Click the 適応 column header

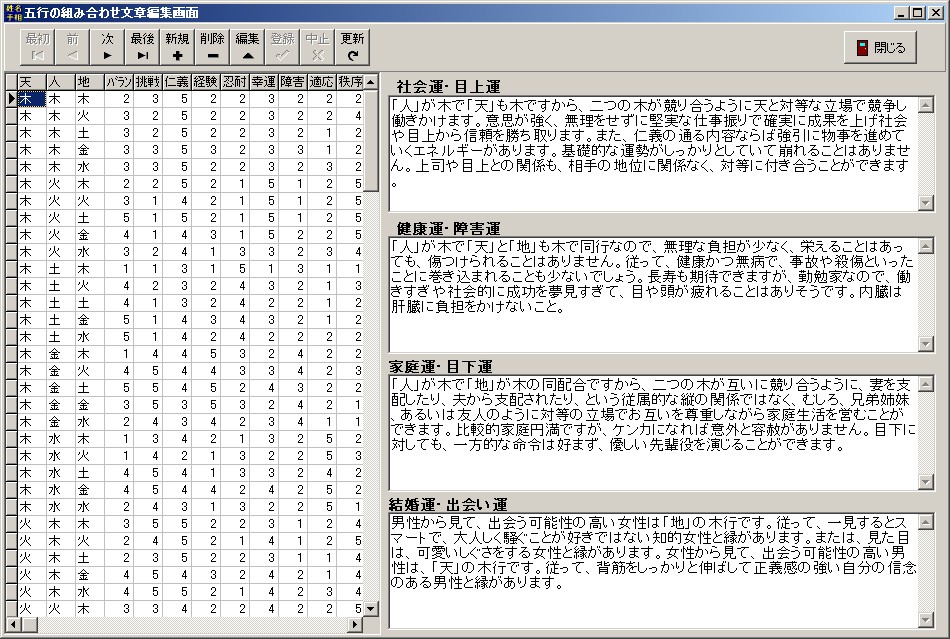coord(322,82)
